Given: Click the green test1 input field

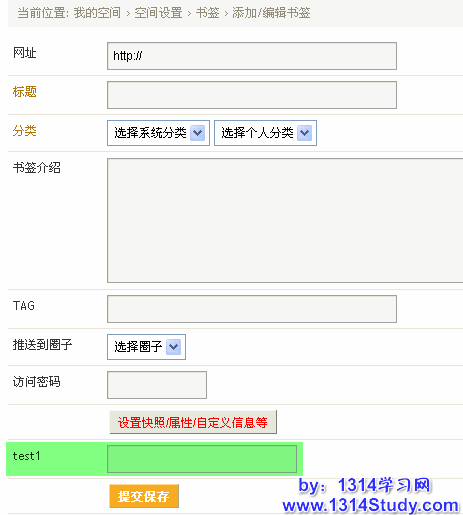Looking at the screenshot, I should point(202,459).
